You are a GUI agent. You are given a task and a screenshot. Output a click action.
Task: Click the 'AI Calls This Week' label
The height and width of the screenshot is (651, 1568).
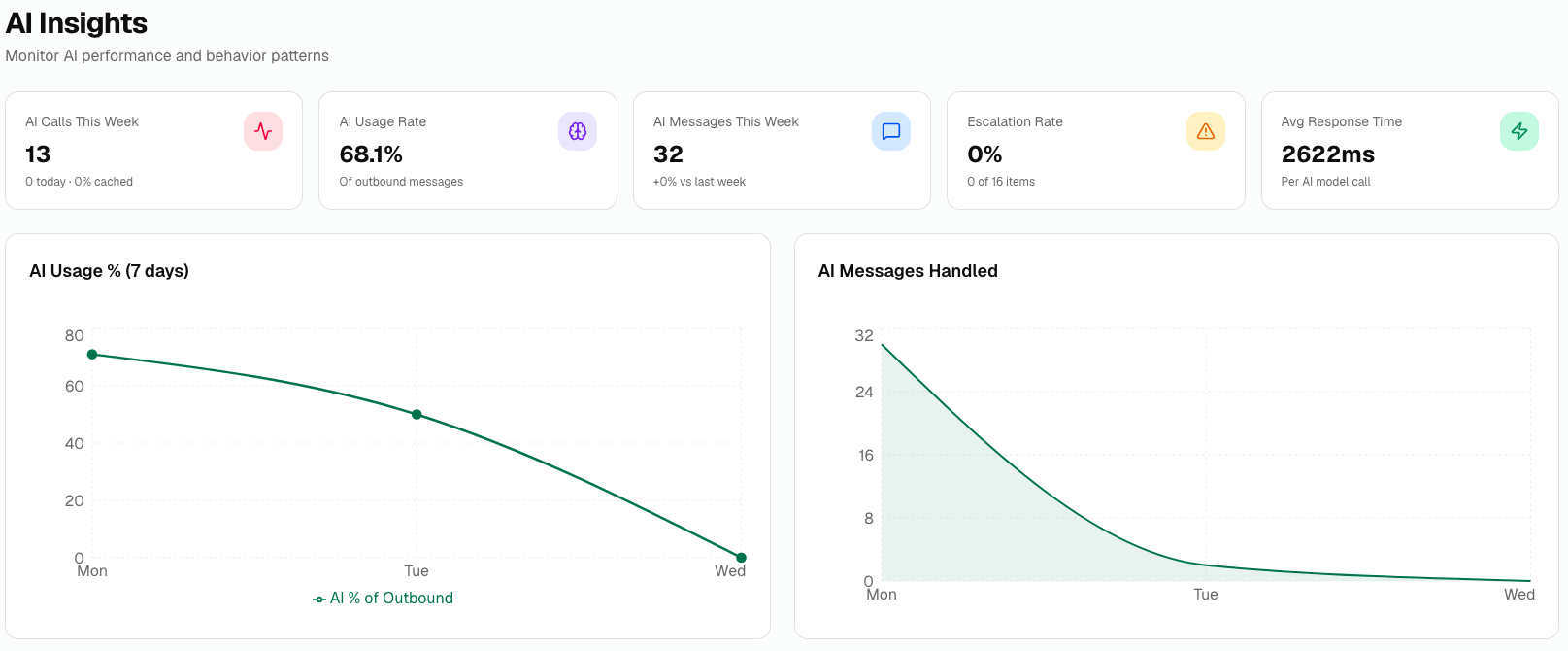[x=82, y=121]
